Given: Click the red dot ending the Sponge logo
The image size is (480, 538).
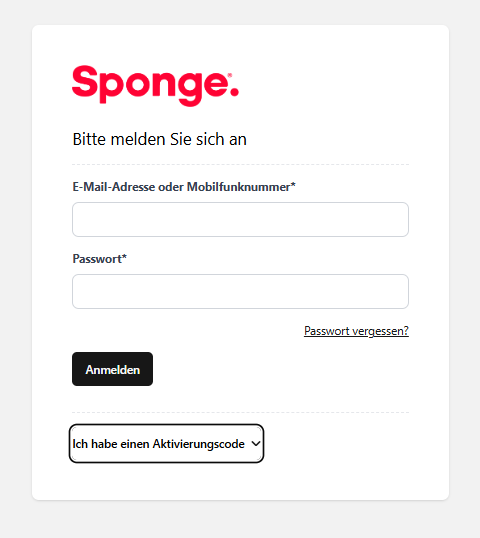Looking at the screenshot, I should 234,91.
